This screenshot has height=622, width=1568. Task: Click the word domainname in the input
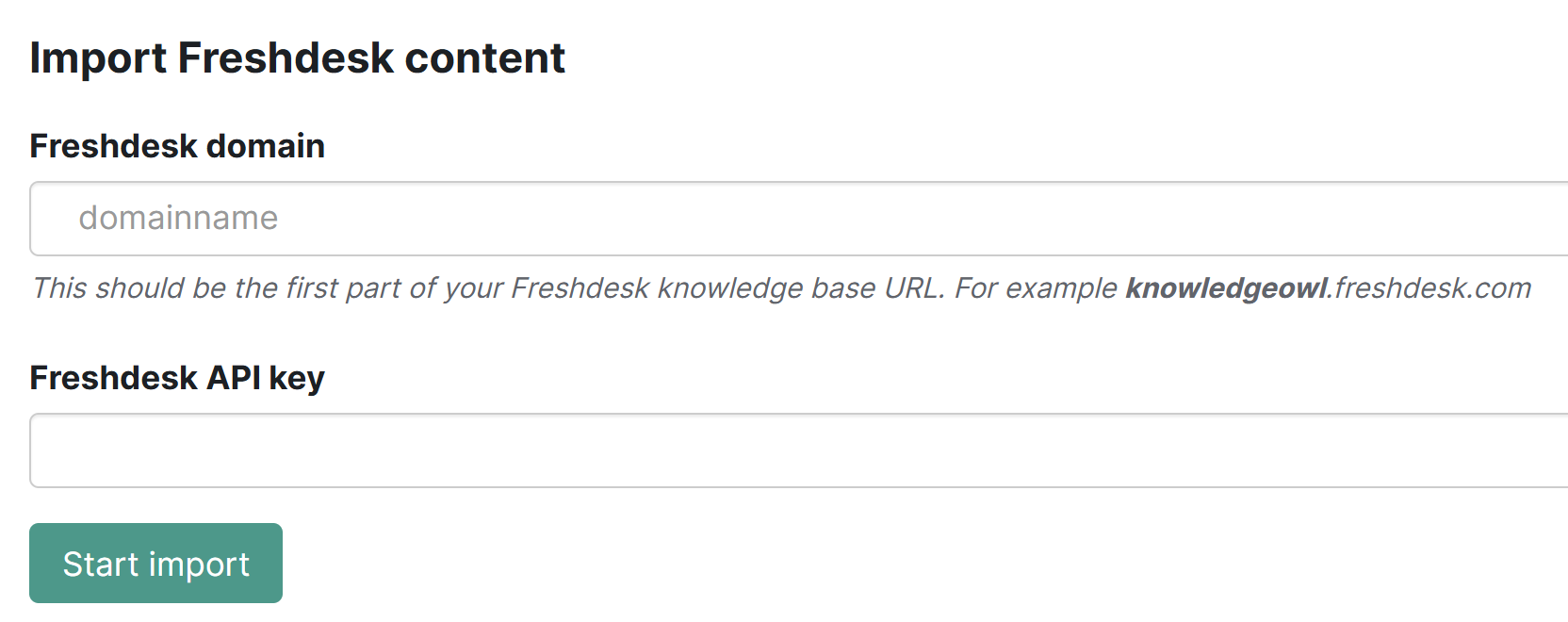[x=179, y=219]
